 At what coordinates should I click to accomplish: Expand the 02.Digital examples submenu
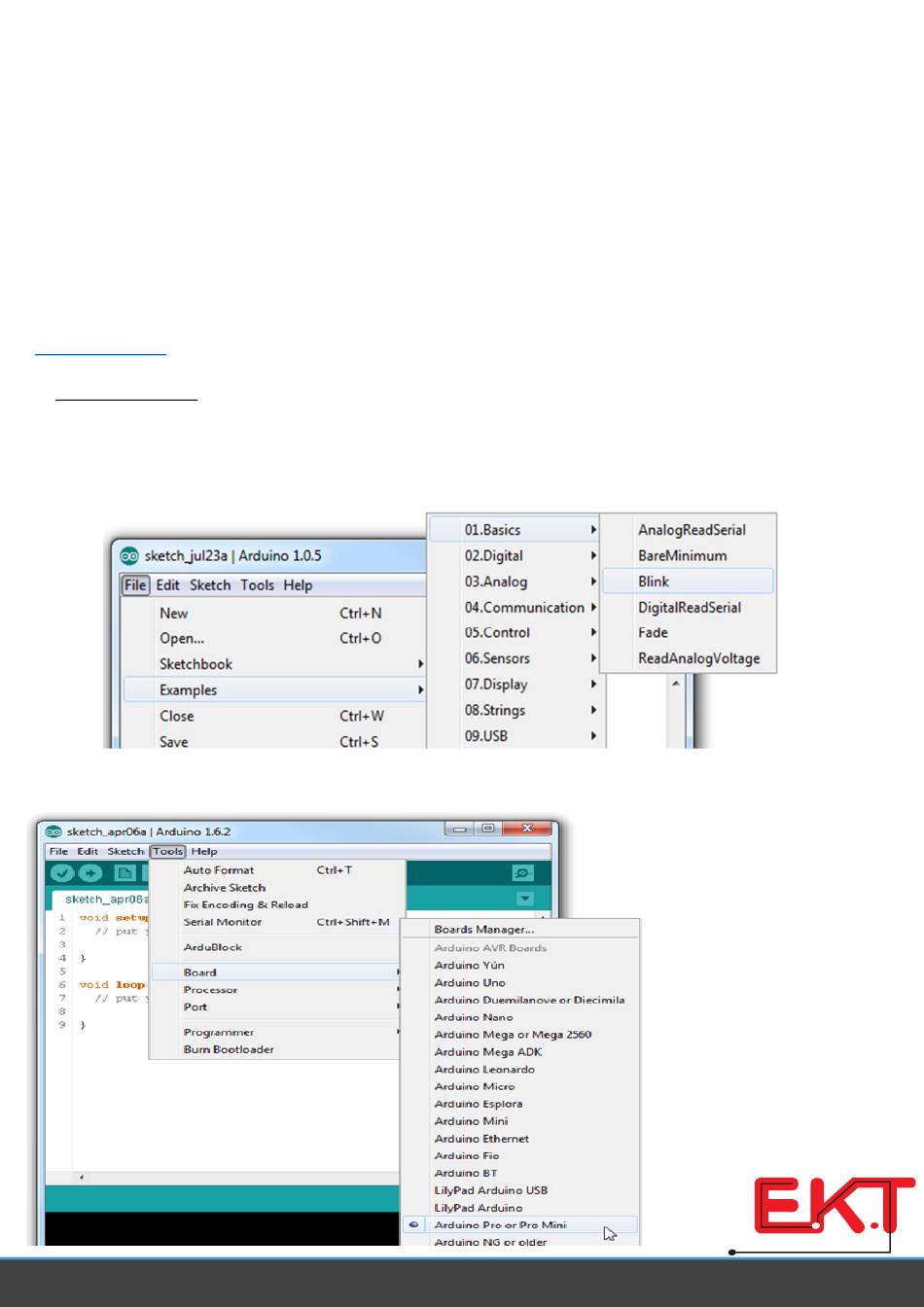[x=494, y=556]
